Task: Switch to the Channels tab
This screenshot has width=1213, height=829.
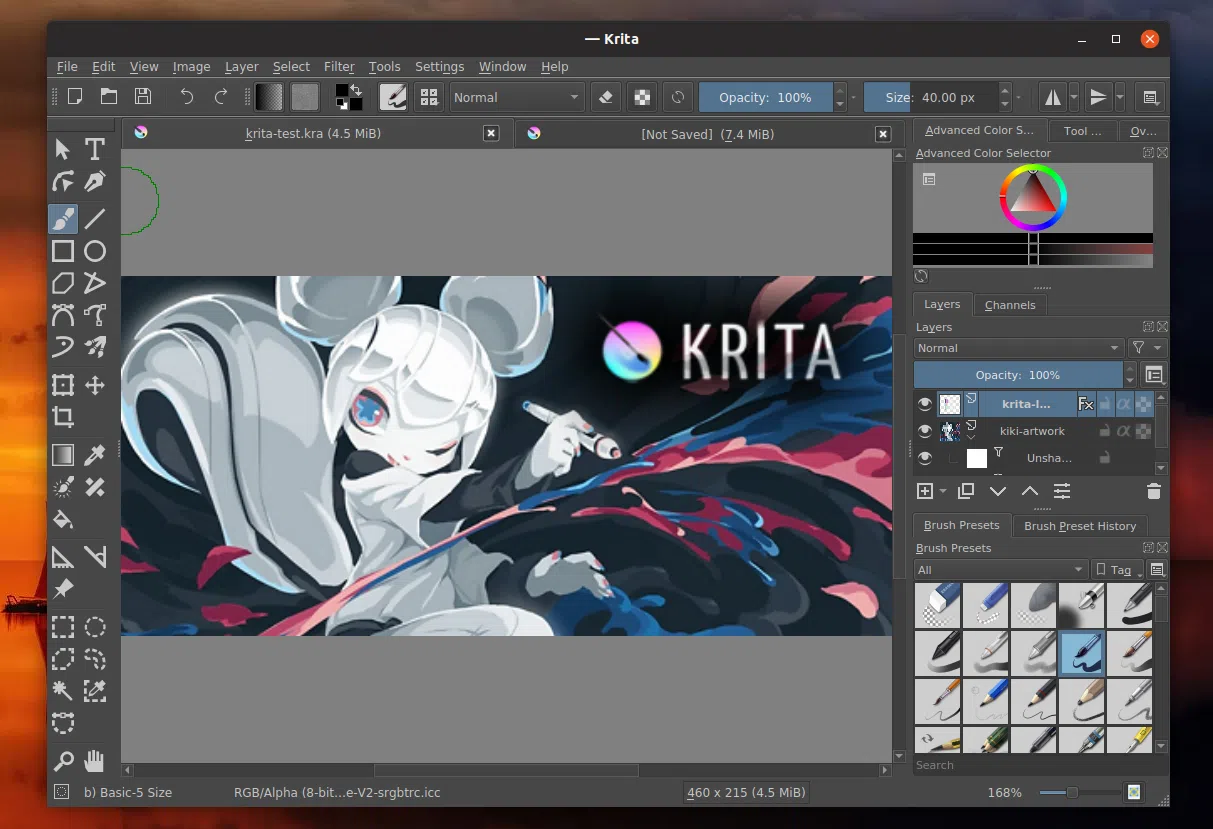Action: [1009, 305]
